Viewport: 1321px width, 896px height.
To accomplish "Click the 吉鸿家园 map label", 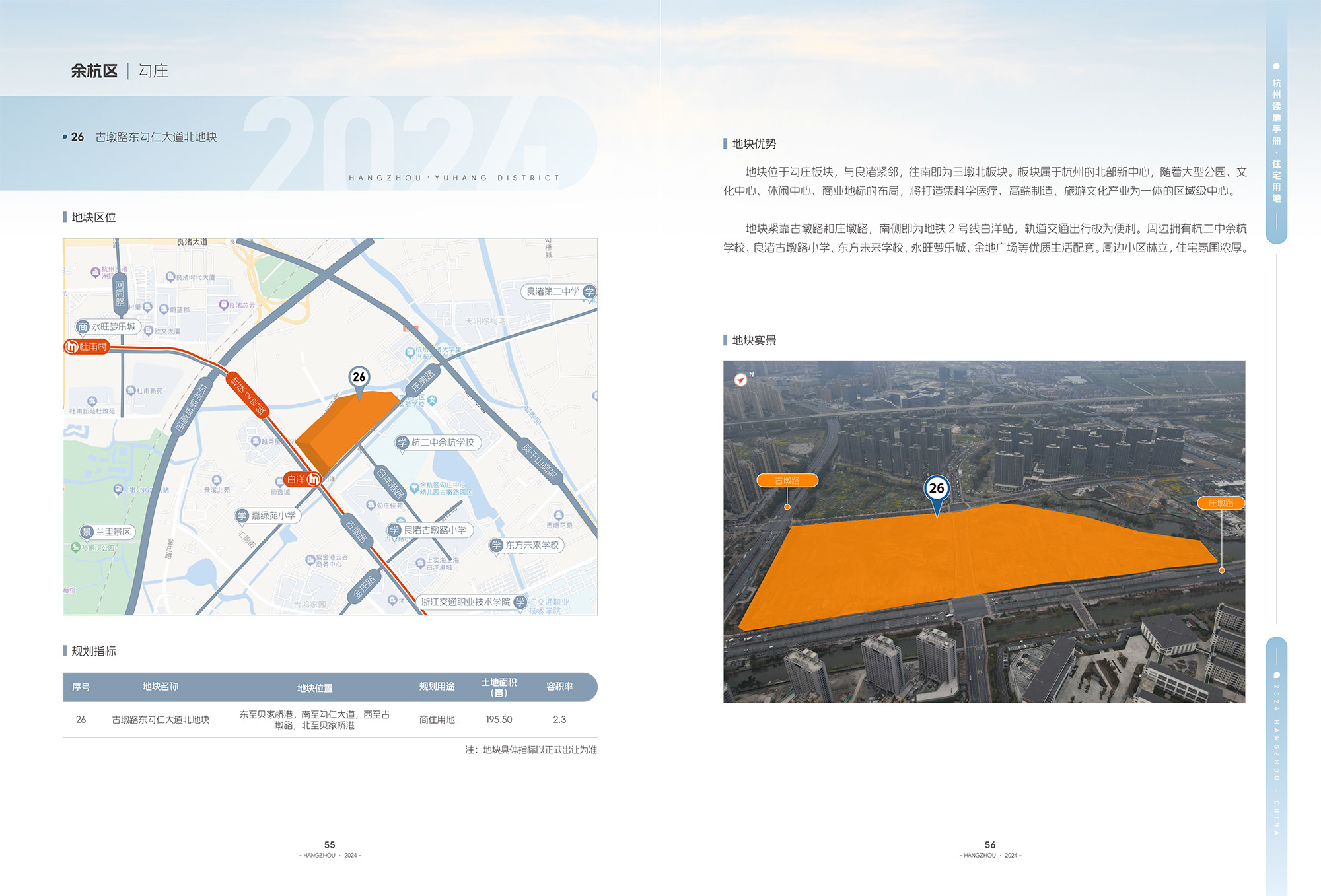I will click(310, 604).
